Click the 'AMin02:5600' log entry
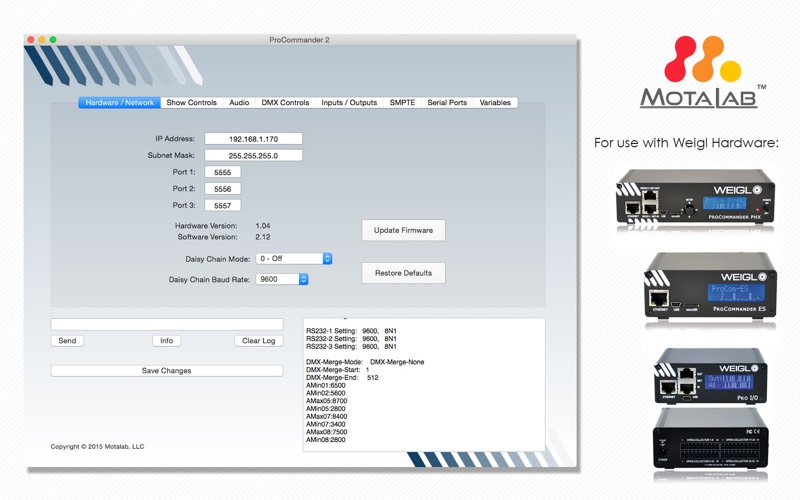This screenshot has height=500, width=800. (326, 393)
